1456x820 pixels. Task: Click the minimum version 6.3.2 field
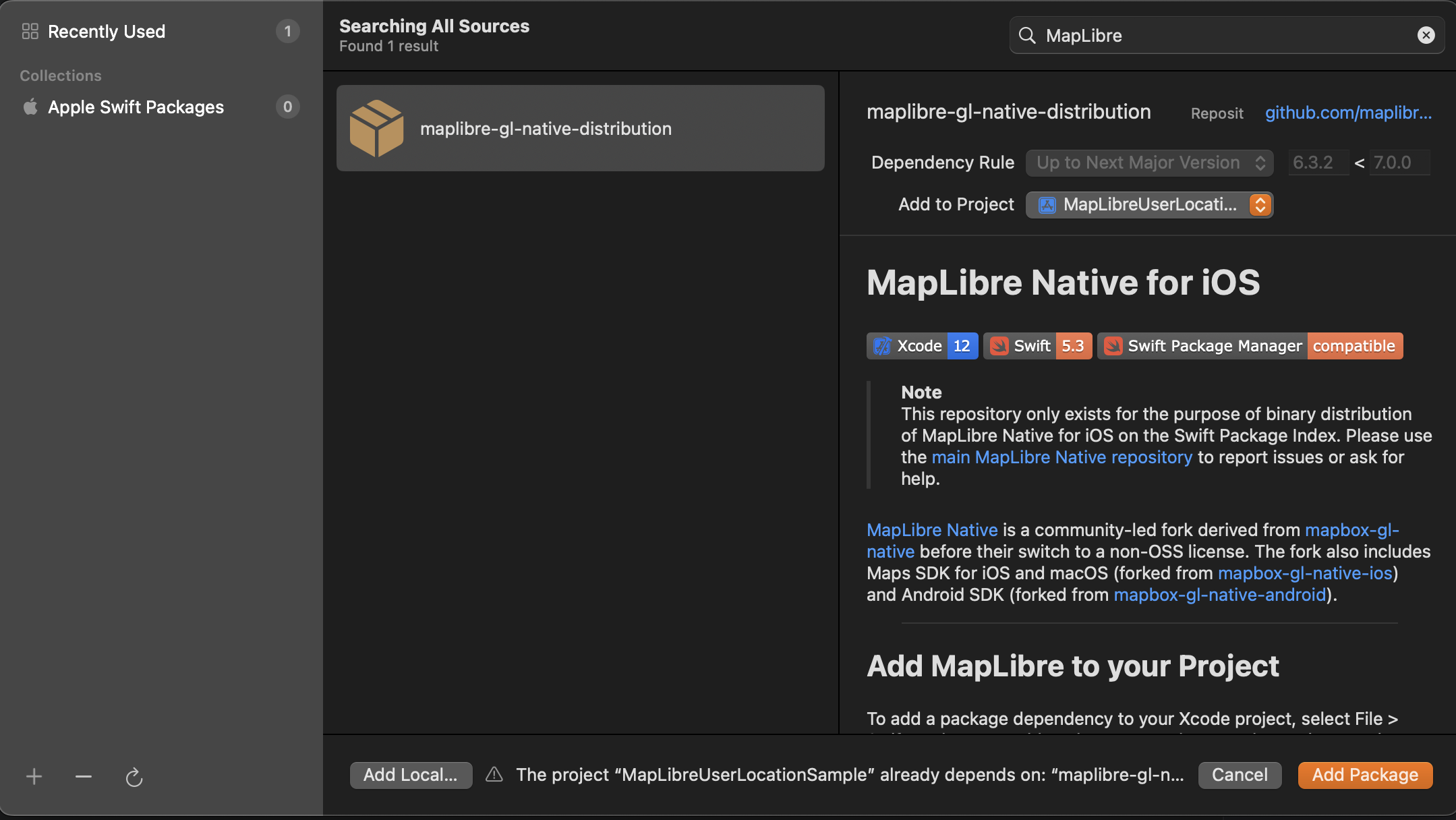point(1317,163)
